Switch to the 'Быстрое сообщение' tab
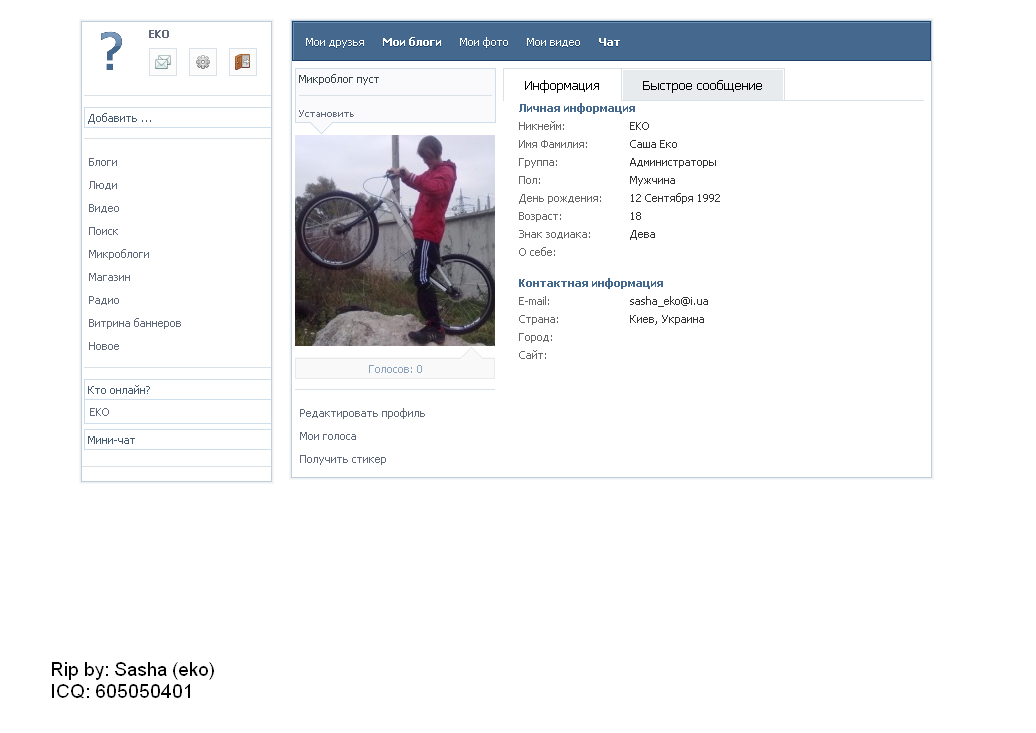 (702, 85)
